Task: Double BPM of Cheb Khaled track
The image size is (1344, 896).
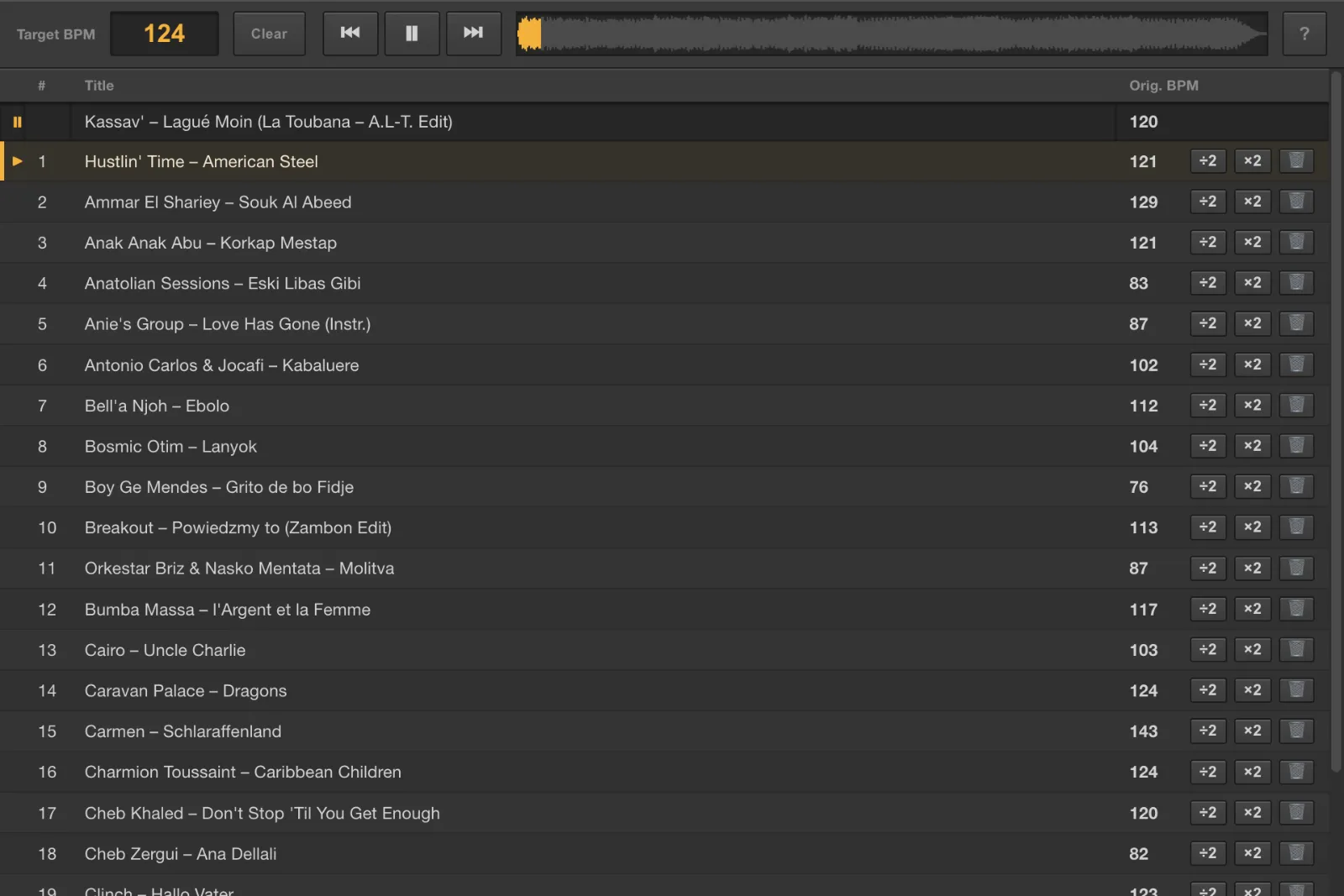Action: [1252, 813]
